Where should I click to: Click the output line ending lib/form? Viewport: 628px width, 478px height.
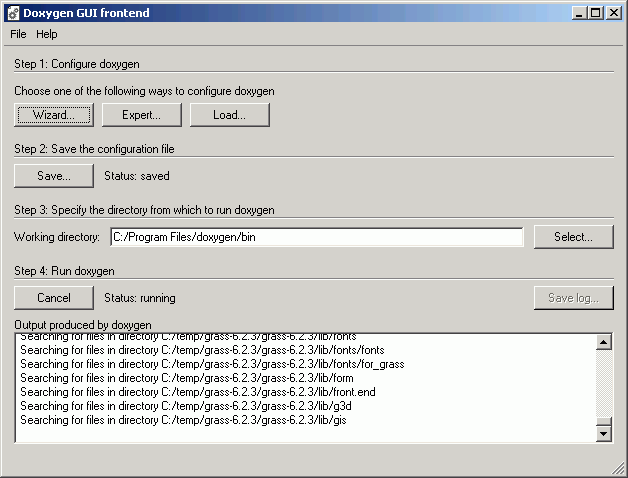(187, 378)
